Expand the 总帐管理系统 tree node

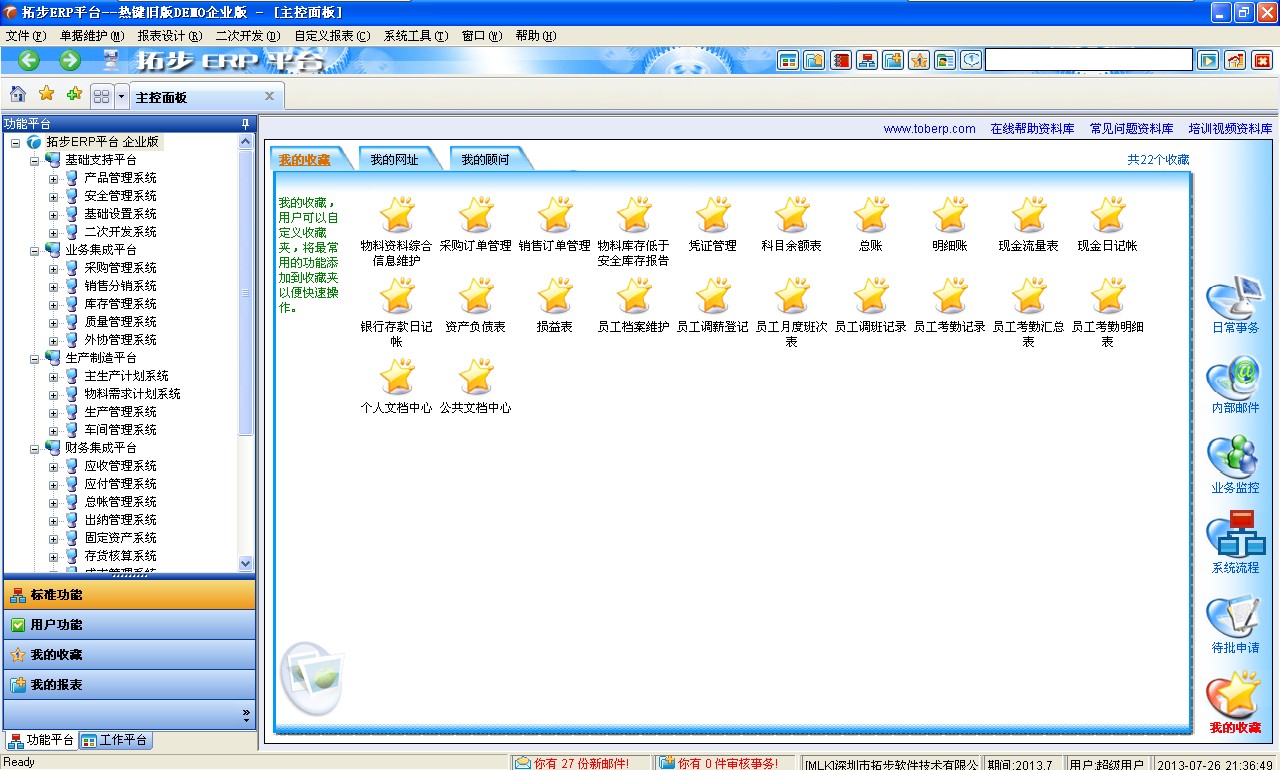(53, 502)
